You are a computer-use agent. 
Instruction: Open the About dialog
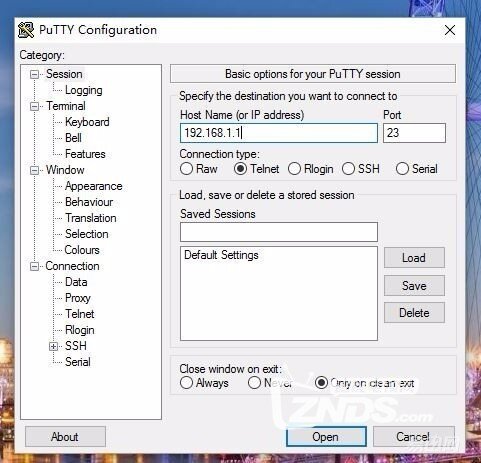(x=65, y=437)
